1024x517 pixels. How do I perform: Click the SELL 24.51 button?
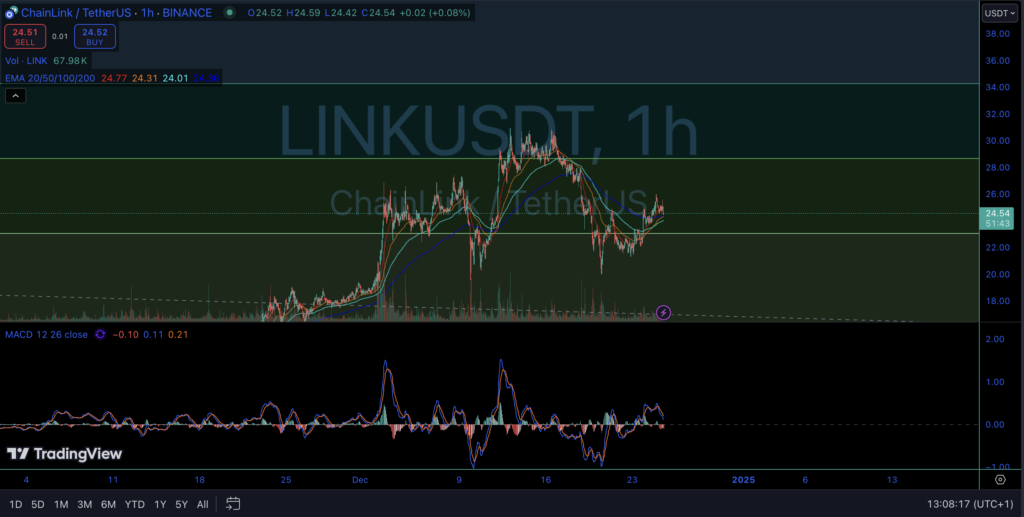click(25, 37)
